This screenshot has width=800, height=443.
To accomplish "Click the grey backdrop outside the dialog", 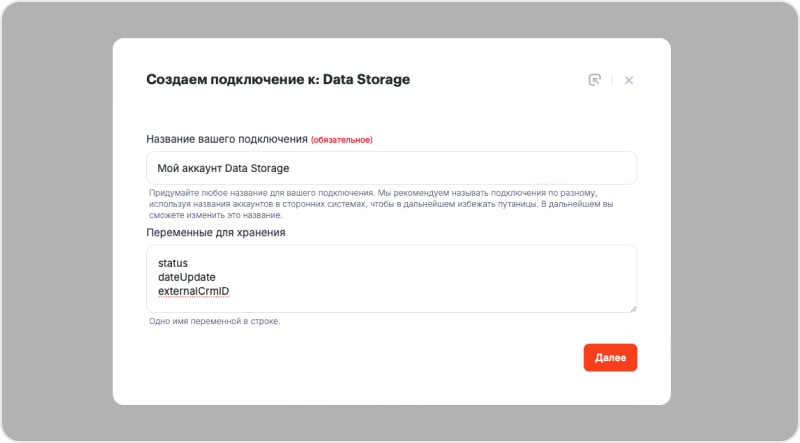I will coord(60,220).
